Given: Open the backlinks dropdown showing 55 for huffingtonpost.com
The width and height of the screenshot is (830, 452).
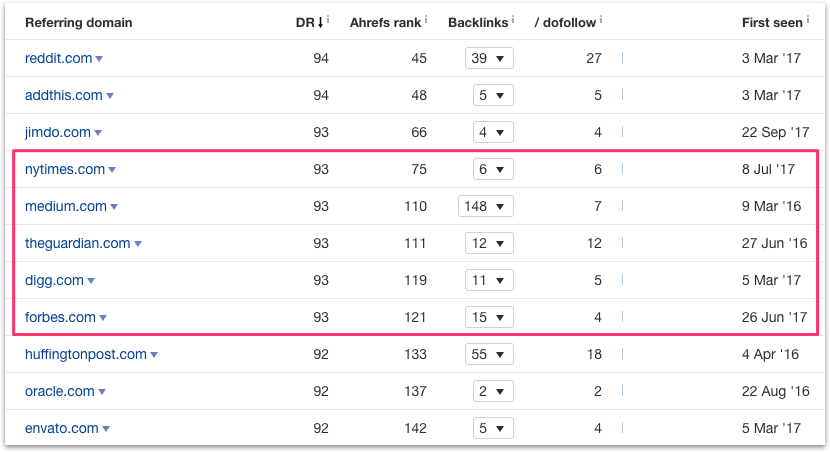Looking at the screenshot, I should pyautogui.click(x=489, y=354).
